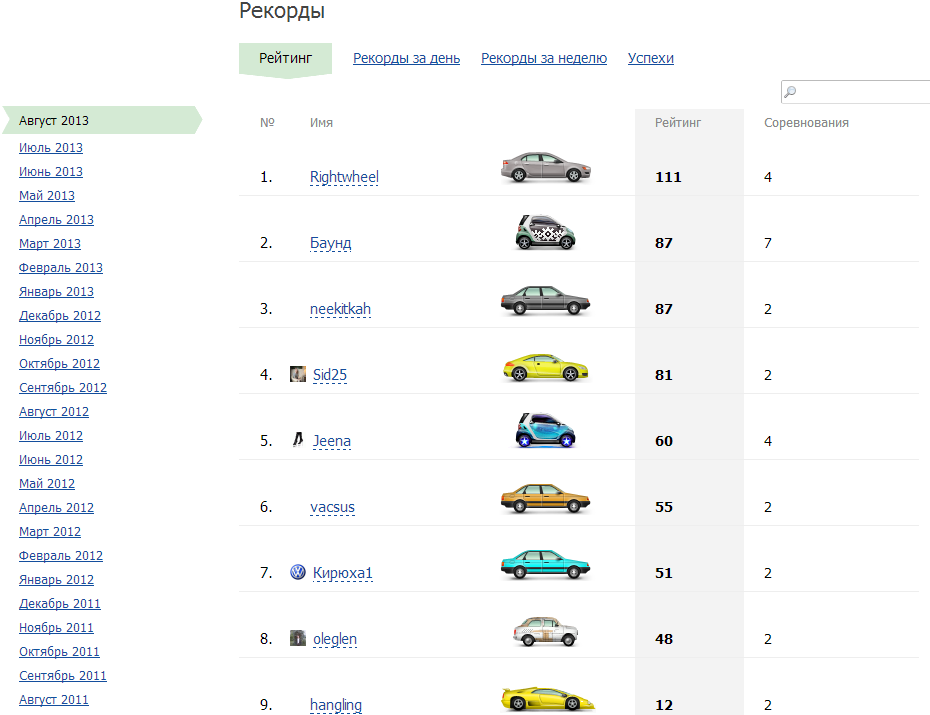This screenshot has width=930, height=715.
Task: Open Июль 2012 records
Action: pyautogui.click(x=51, y=436)
